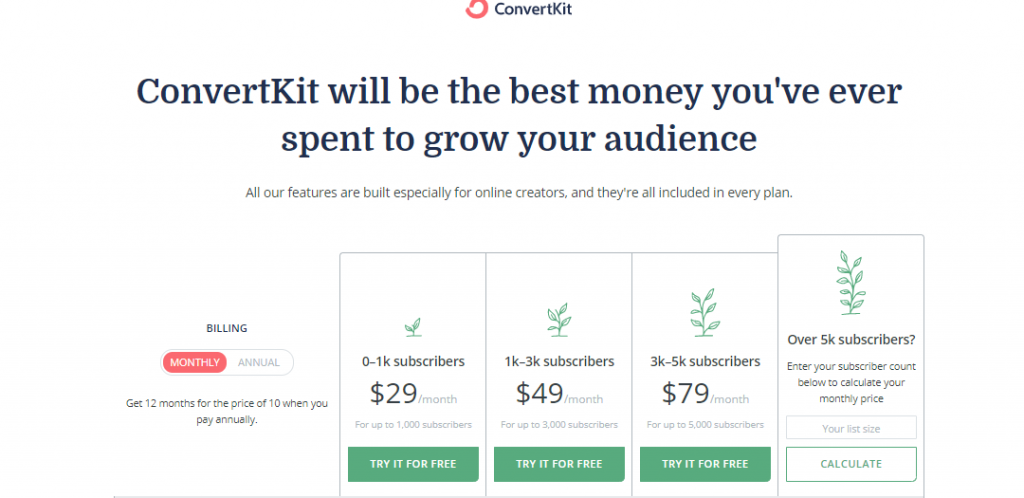Screen dimensions: 1024x498
Task: Click the $29 price label
Action: 393,393
